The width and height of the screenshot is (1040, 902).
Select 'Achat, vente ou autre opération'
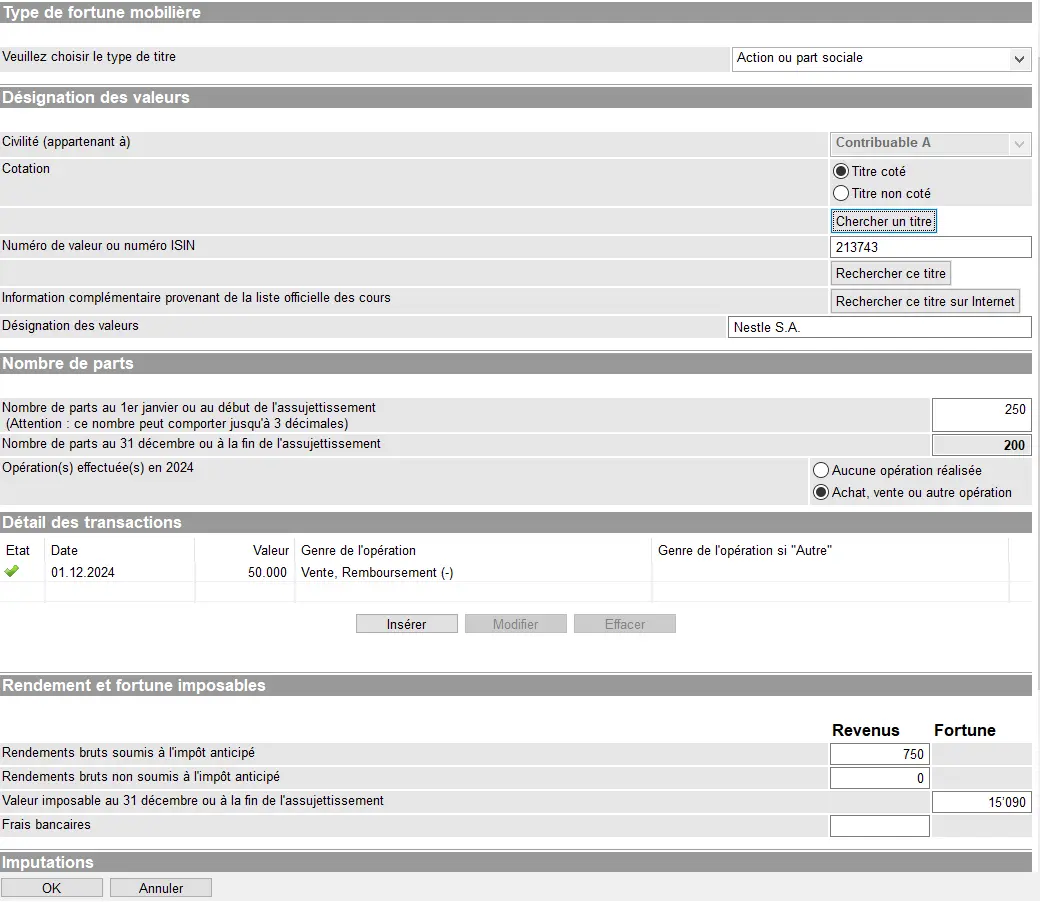pos(821,492)
